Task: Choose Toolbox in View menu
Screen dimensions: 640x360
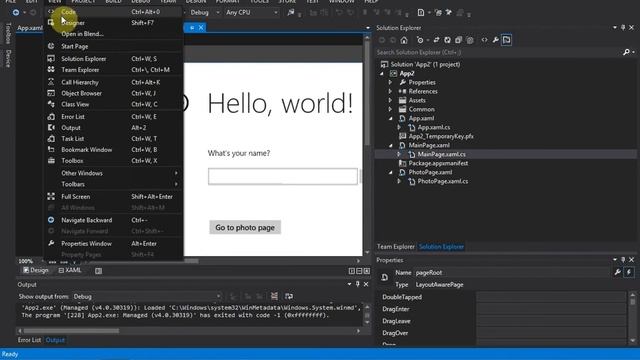Action: point(113,161)
